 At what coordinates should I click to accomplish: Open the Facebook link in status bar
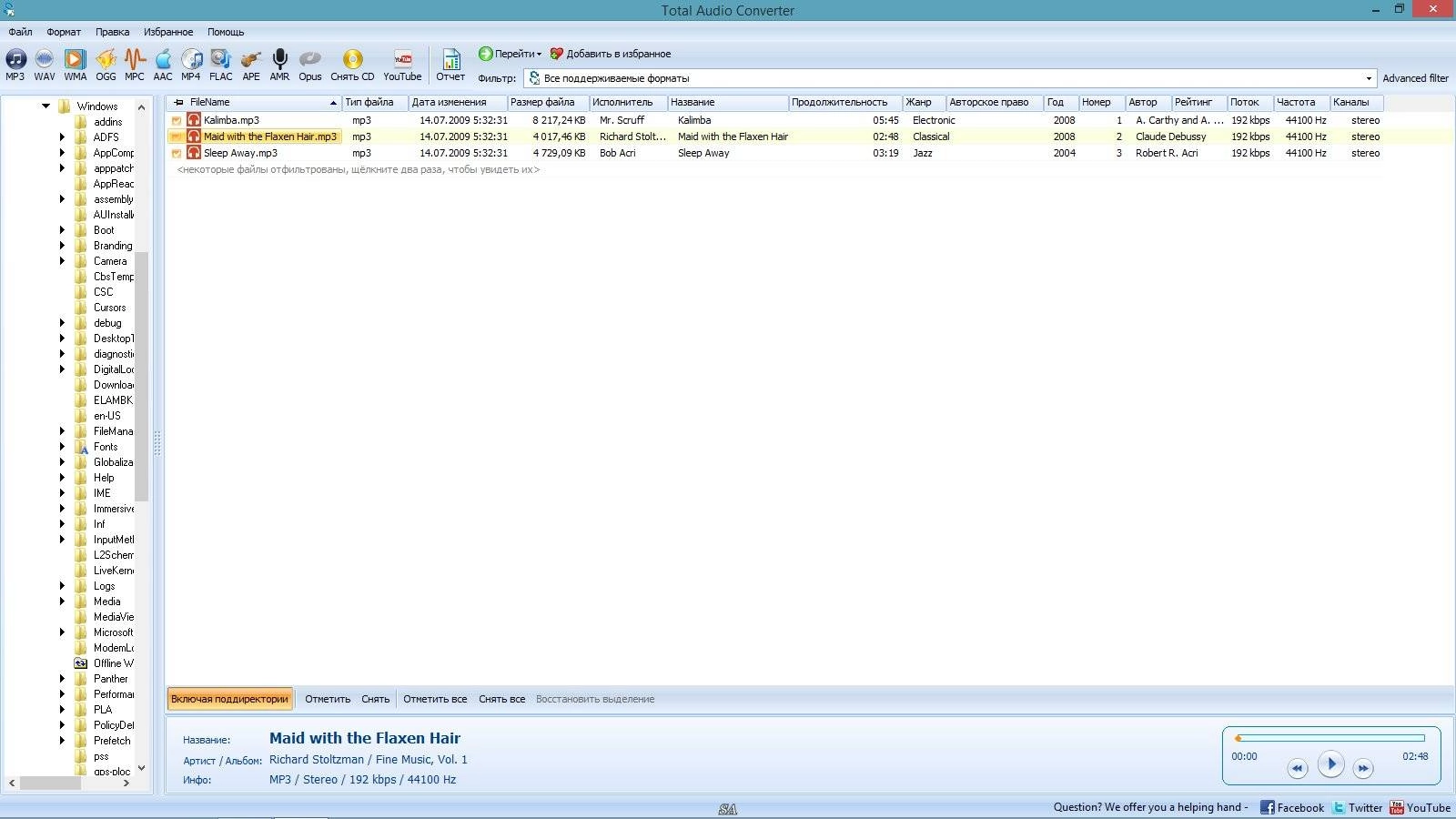click(x=1292, y=807)
